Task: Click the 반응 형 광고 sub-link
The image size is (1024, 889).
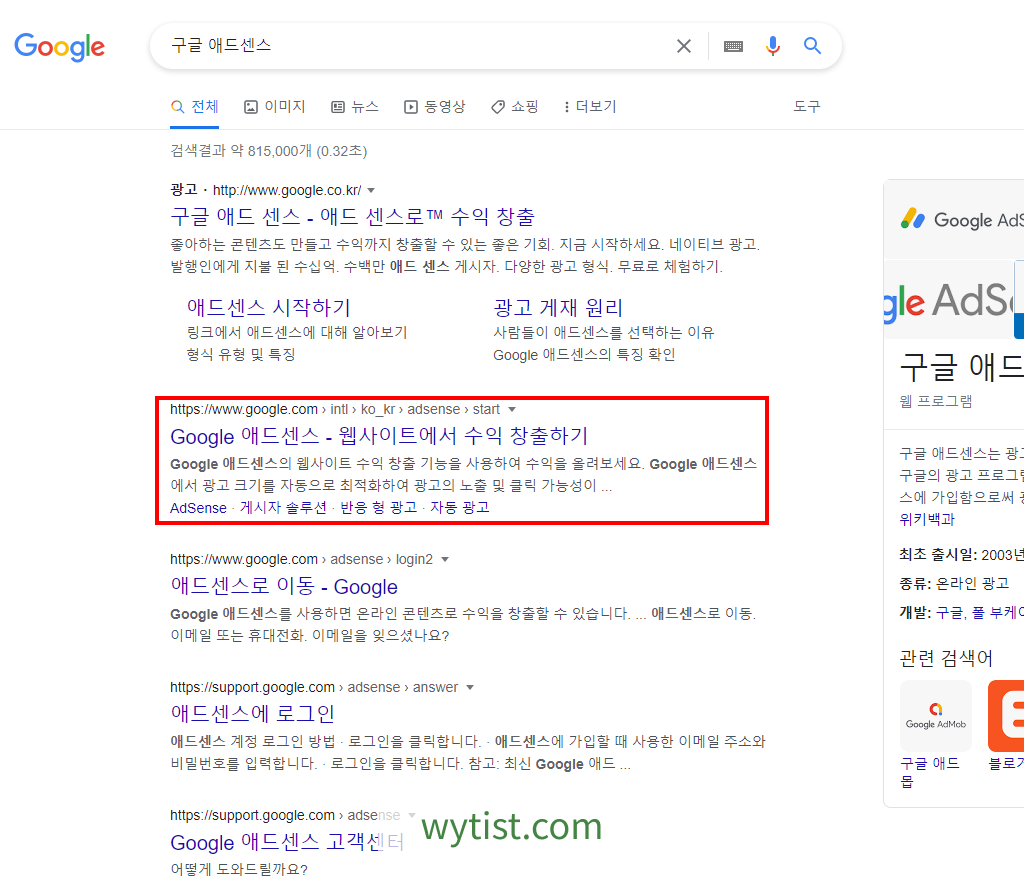Action: pyautogui.click(x=379, y=508)
